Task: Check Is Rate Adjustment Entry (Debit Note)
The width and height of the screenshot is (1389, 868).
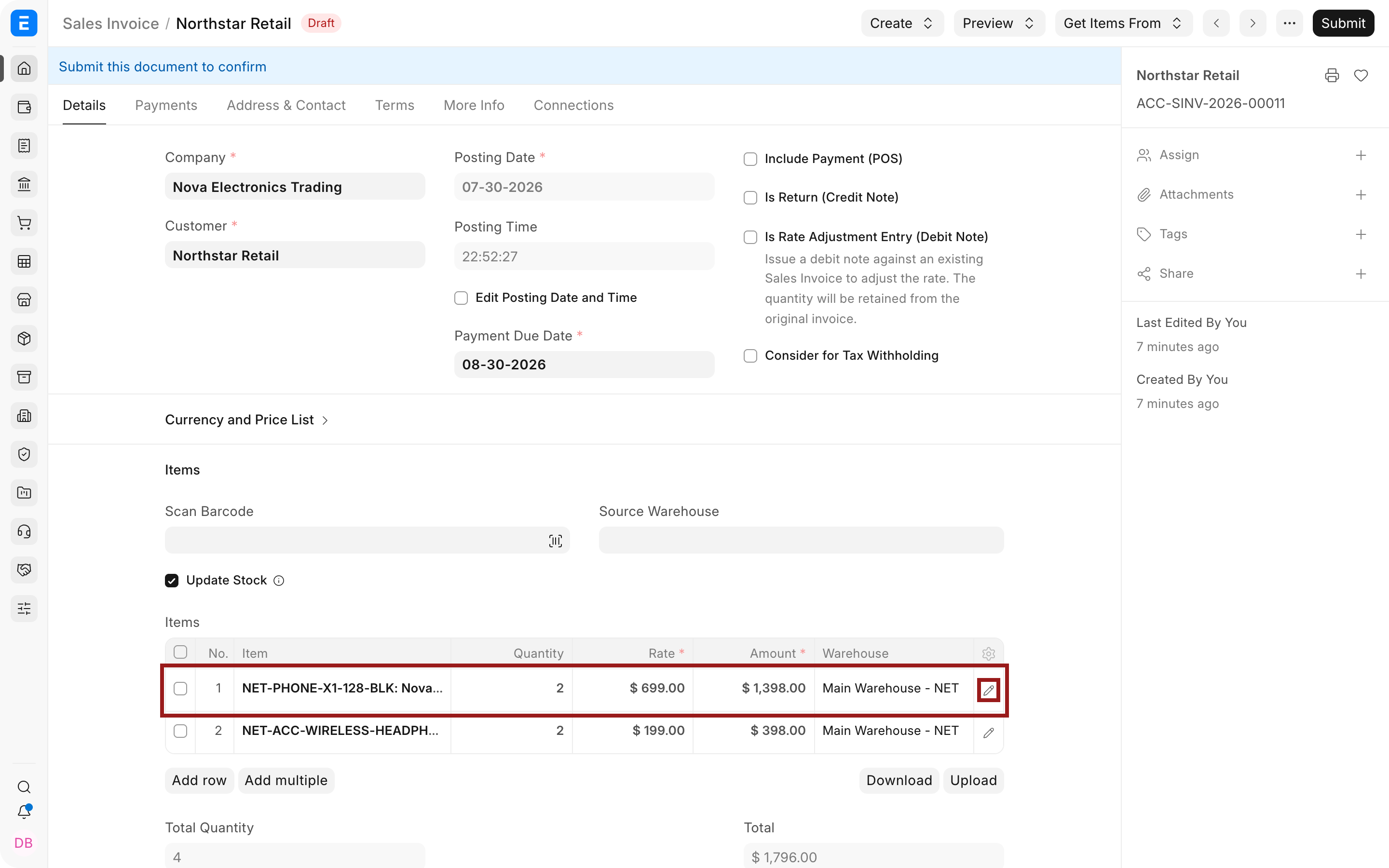Action: 750,237
